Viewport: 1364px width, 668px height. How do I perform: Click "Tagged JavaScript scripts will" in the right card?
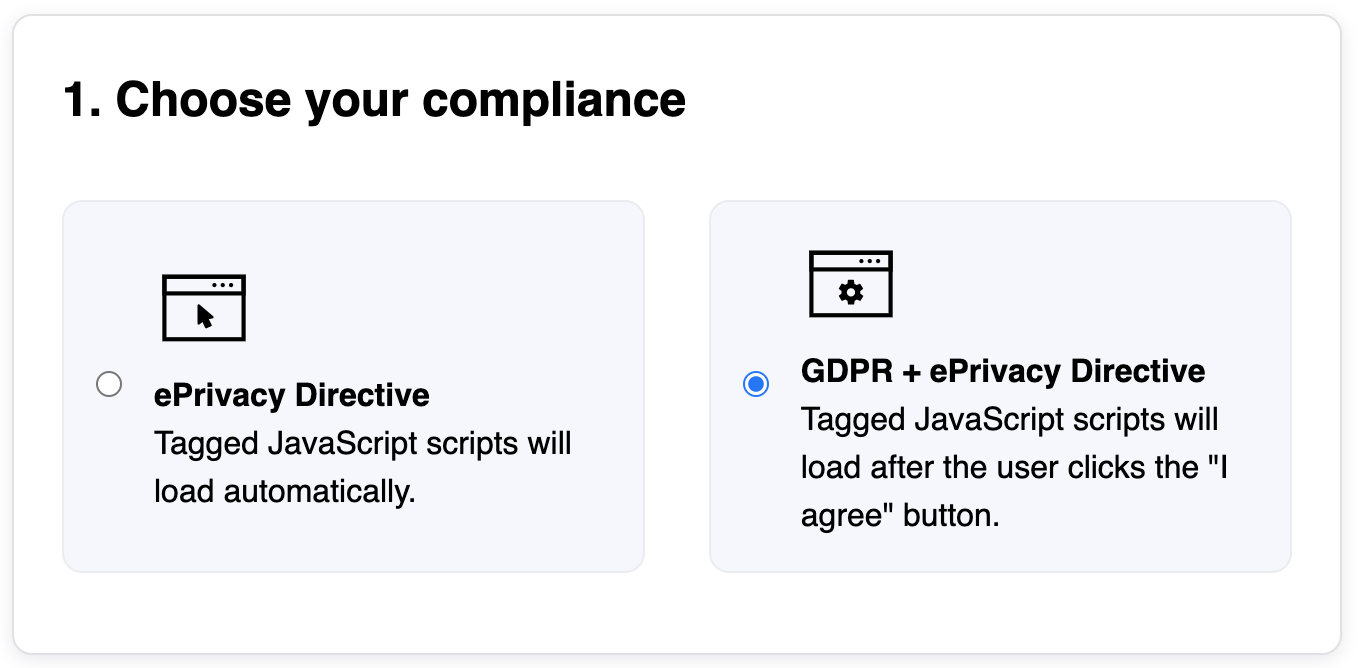coord(1009,419)
